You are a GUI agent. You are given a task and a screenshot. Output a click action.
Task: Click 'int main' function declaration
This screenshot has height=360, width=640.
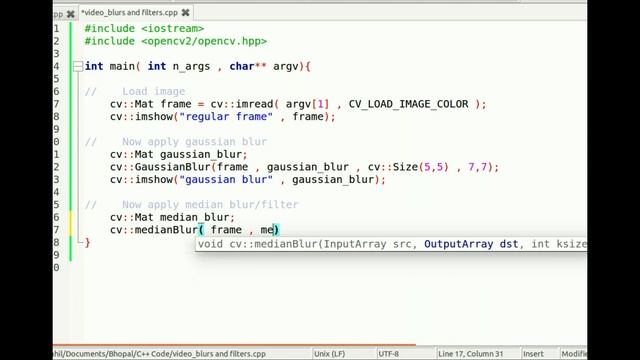coord(198,66)
